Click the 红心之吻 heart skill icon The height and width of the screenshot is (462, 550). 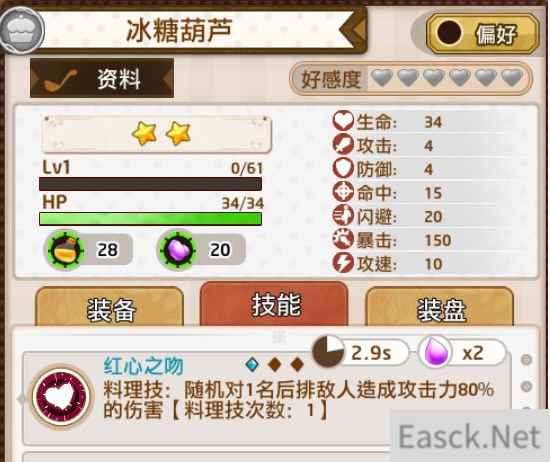62,396
